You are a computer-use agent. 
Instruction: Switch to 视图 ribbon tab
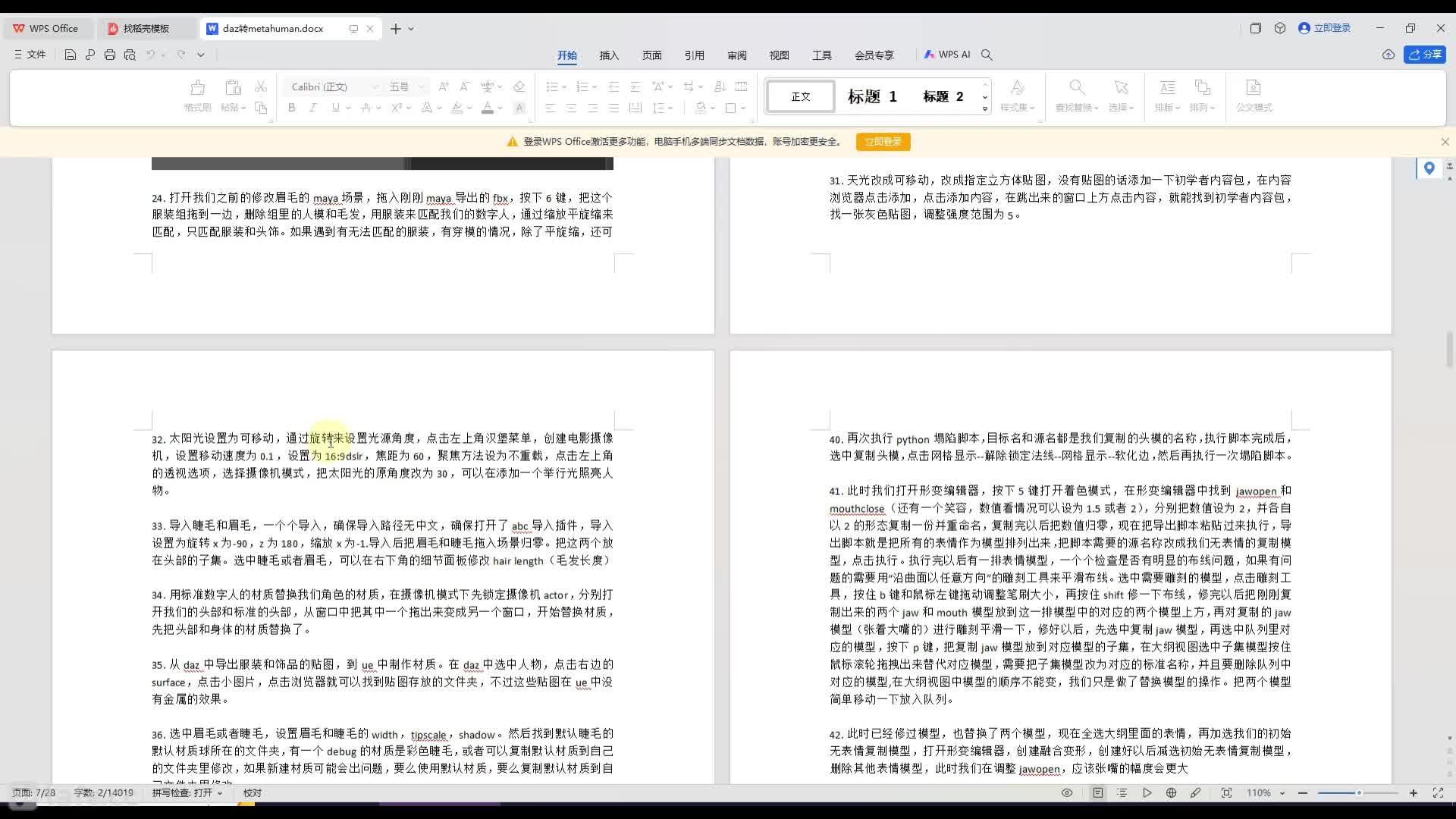779,55
